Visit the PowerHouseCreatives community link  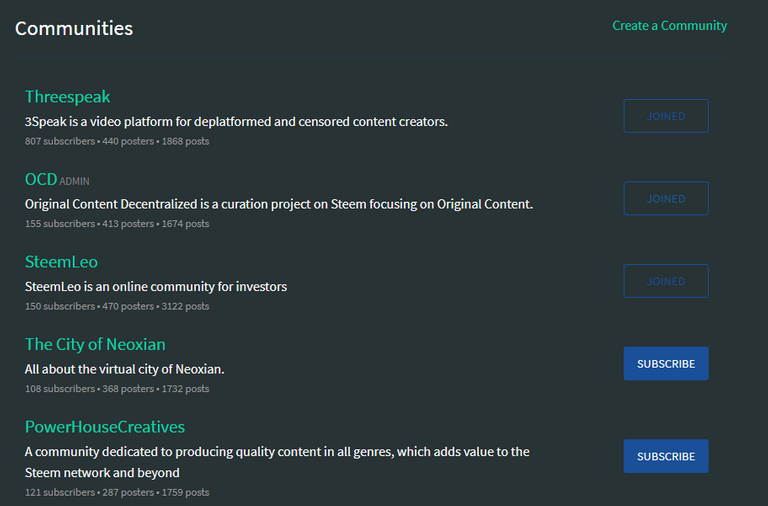(x=105, y=427)
